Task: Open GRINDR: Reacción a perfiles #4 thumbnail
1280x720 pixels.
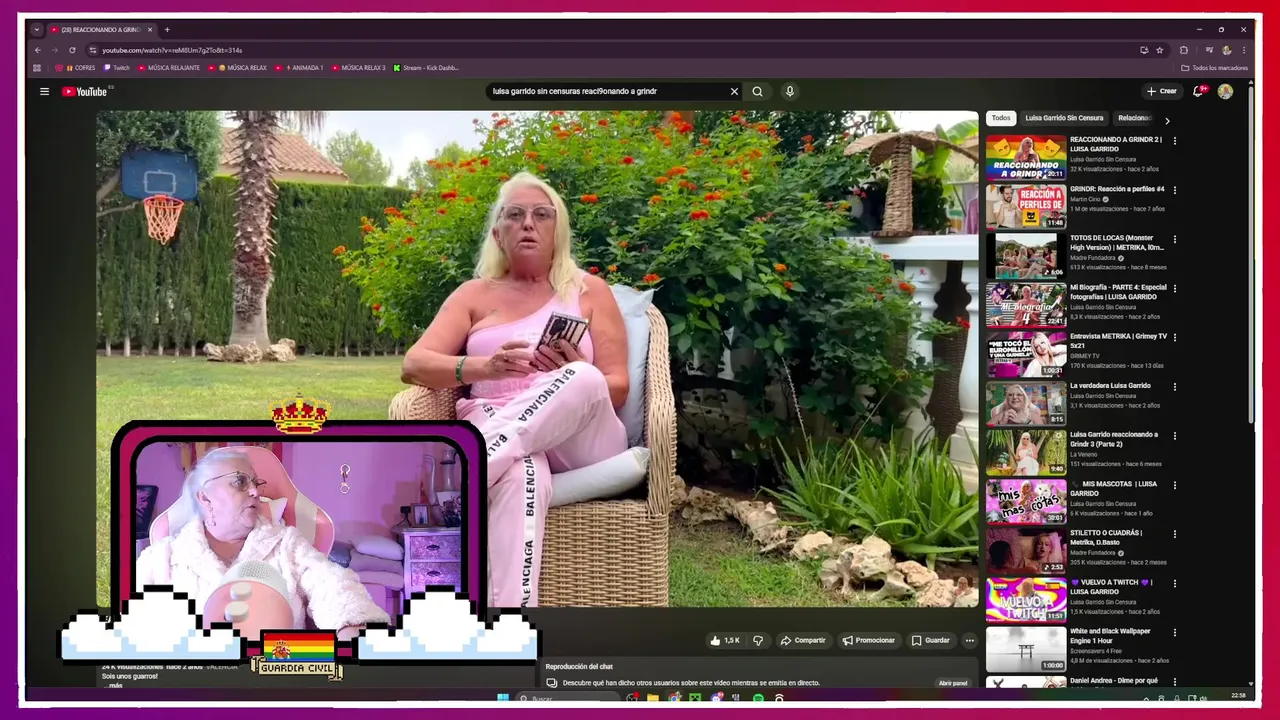Action: tap(1026, 207)
